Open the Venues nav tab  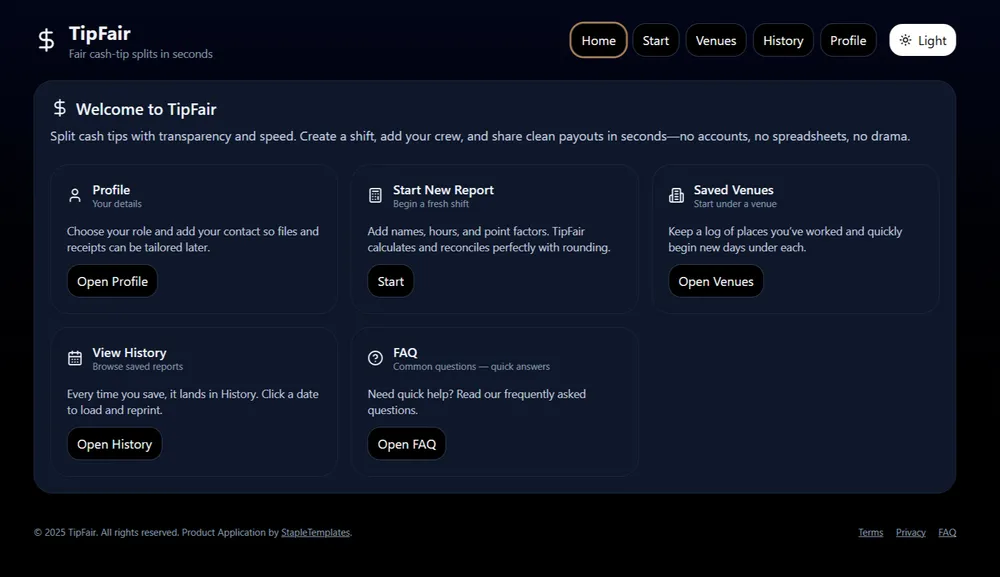[x=716, y=40]
